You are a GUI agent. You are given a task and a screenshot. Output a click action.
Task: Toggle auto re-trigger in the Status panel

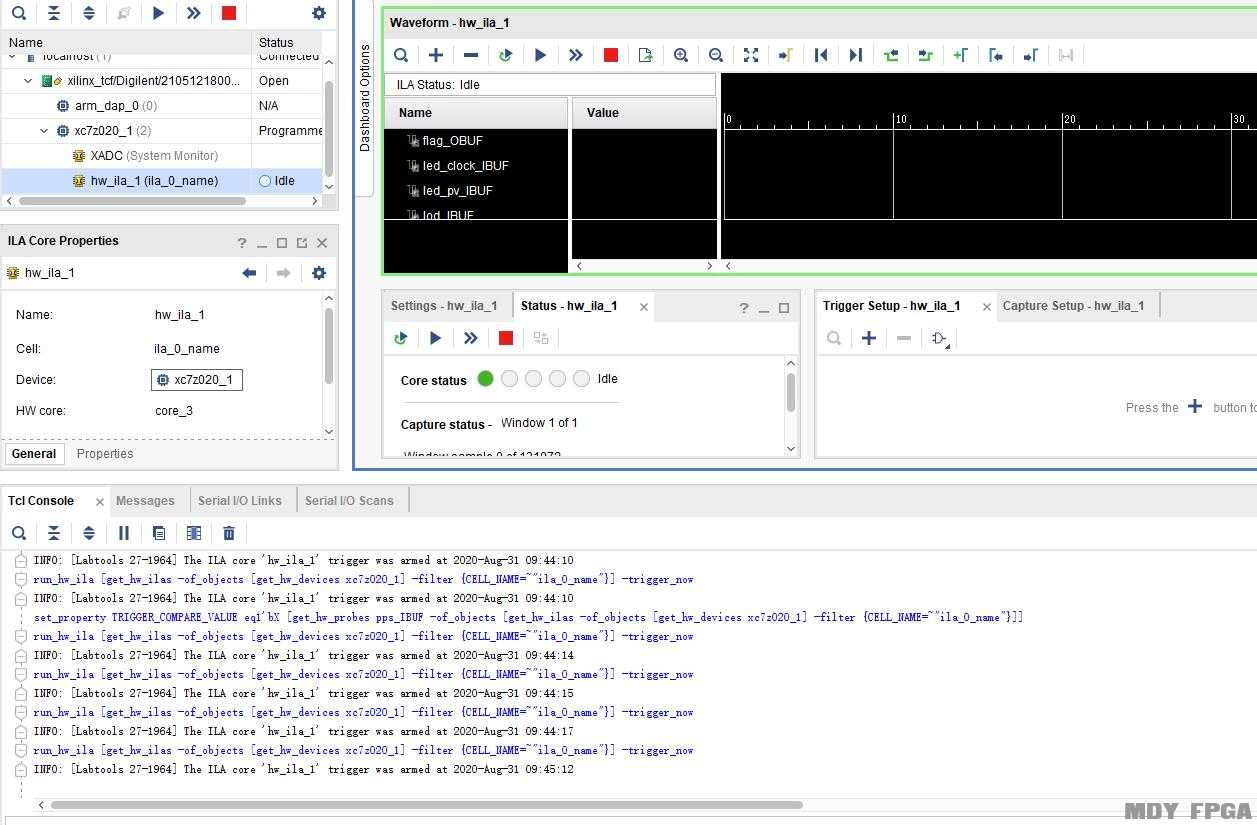click(400, 338)
